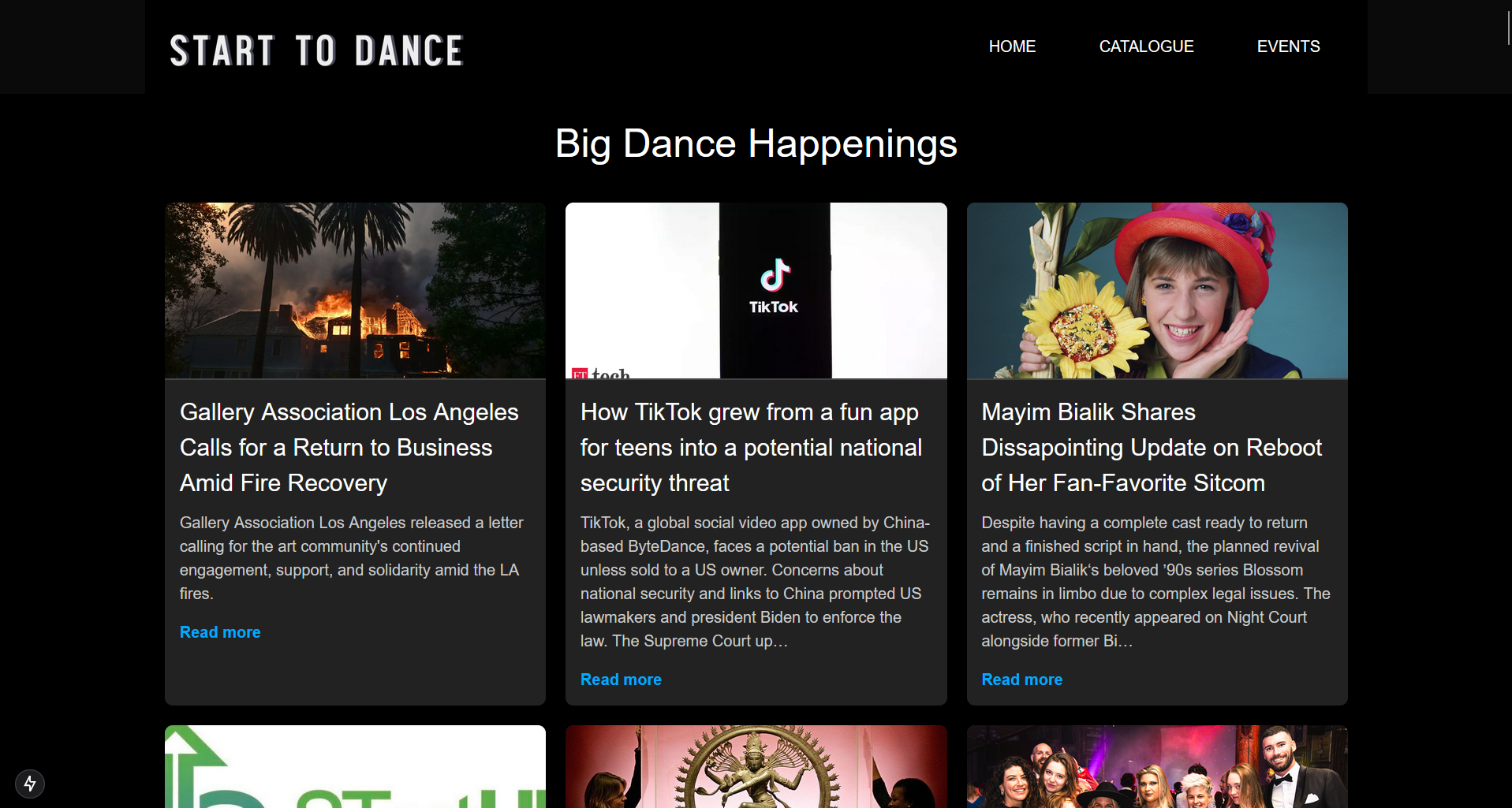Image resolution: width=1512 pixels, height=808 pixels.
Task: Open the burning house article thumbnail
Action: tap(355, 290)
